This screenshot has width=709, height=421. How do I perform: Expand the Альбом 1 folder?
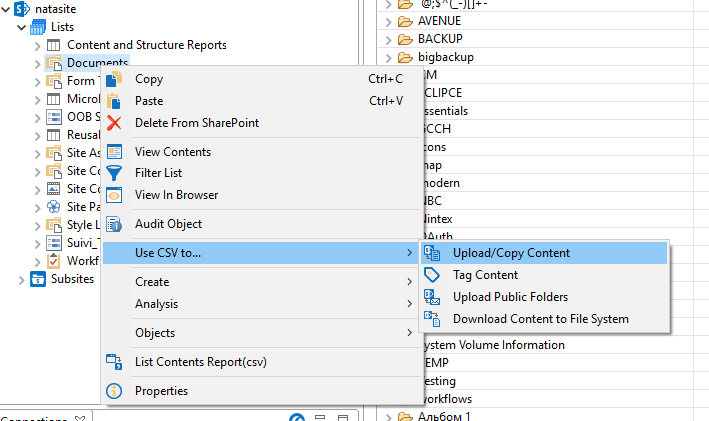click(x=388, y=417)
